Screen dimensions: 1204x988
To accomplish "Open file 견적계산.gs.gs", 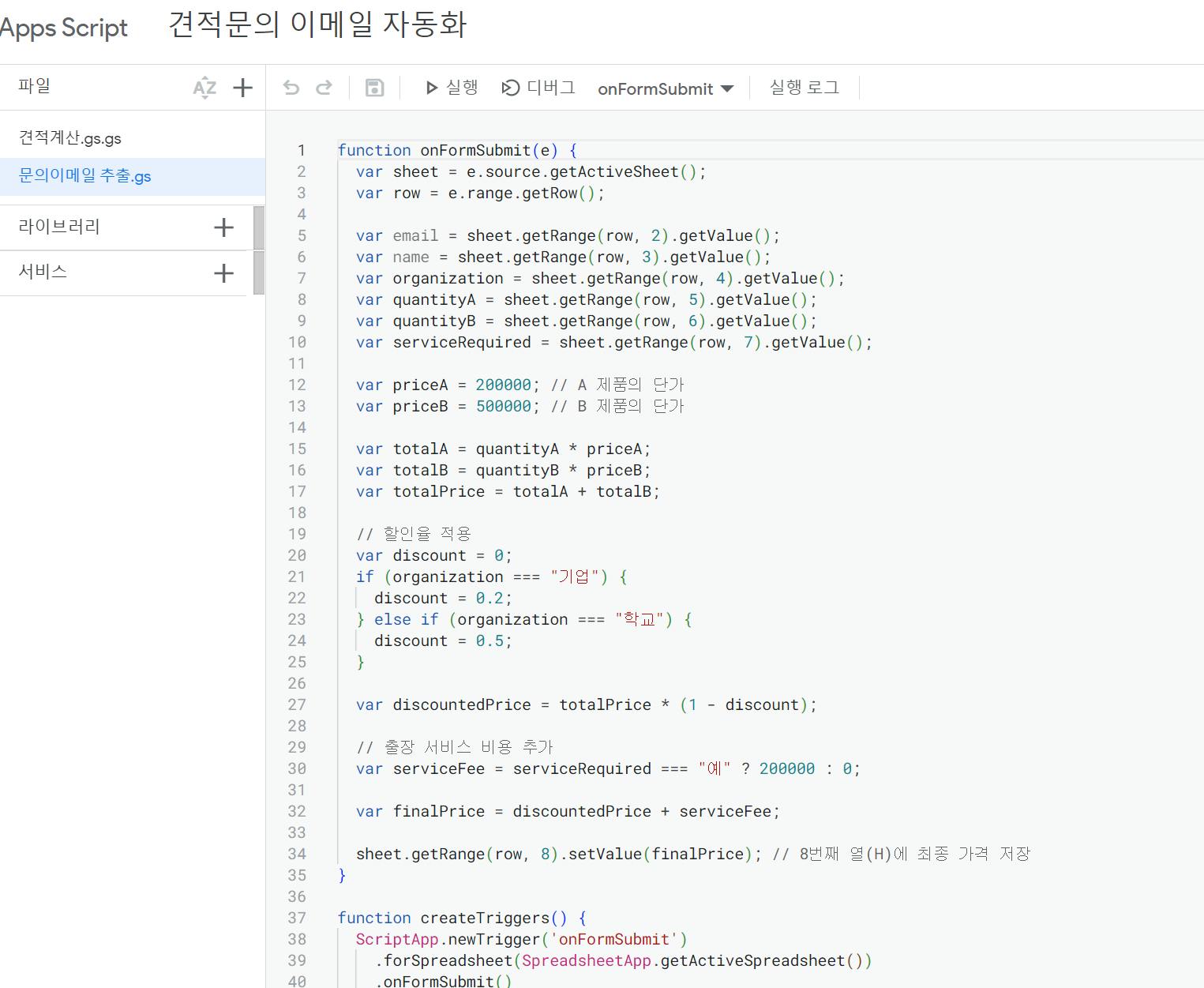I will [x=70, y=138].
